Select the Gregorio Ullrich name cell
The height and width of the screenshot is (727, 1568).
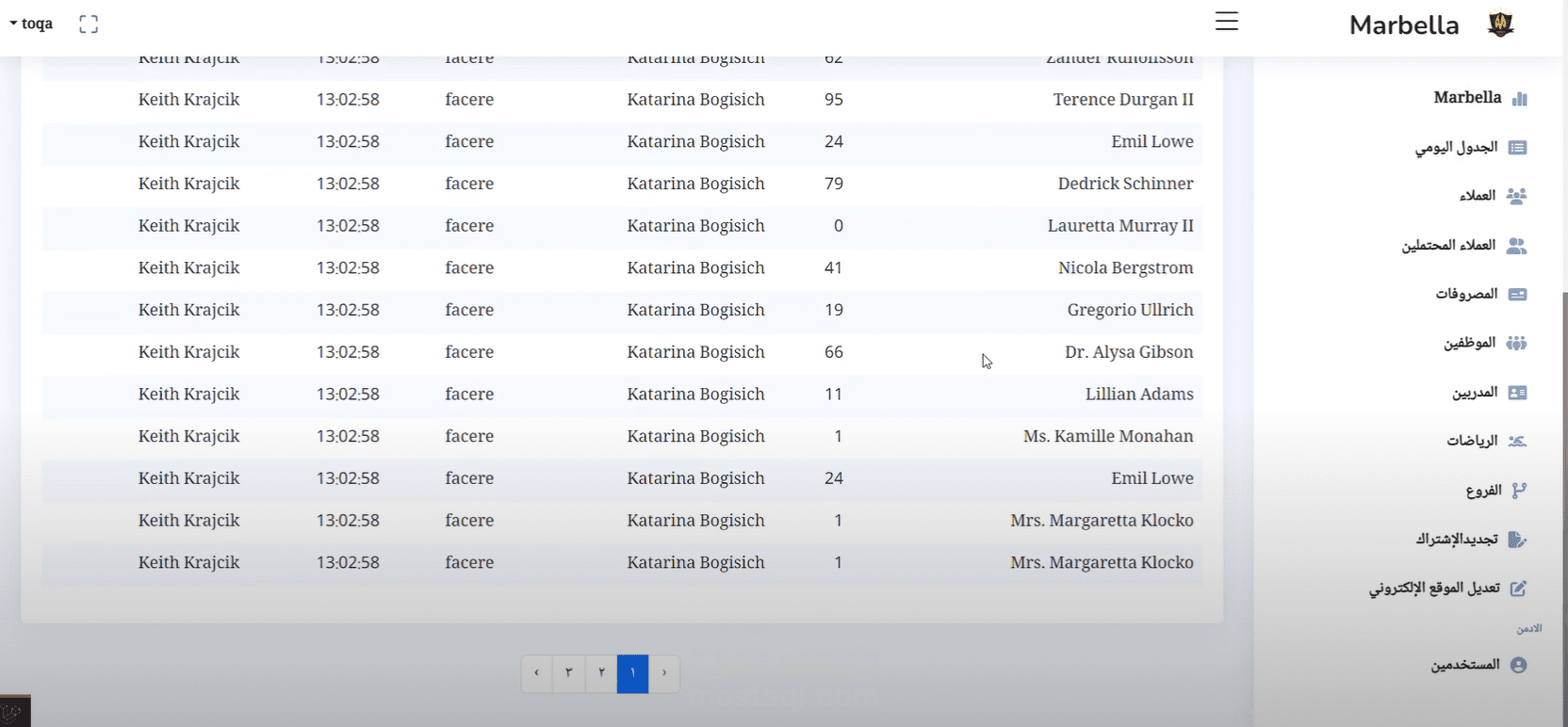pos(1130,310)
